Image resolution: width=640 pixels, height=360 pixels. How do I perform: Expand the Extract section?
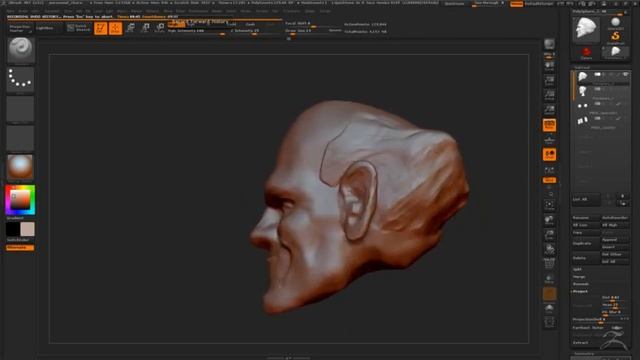(580, 343)
